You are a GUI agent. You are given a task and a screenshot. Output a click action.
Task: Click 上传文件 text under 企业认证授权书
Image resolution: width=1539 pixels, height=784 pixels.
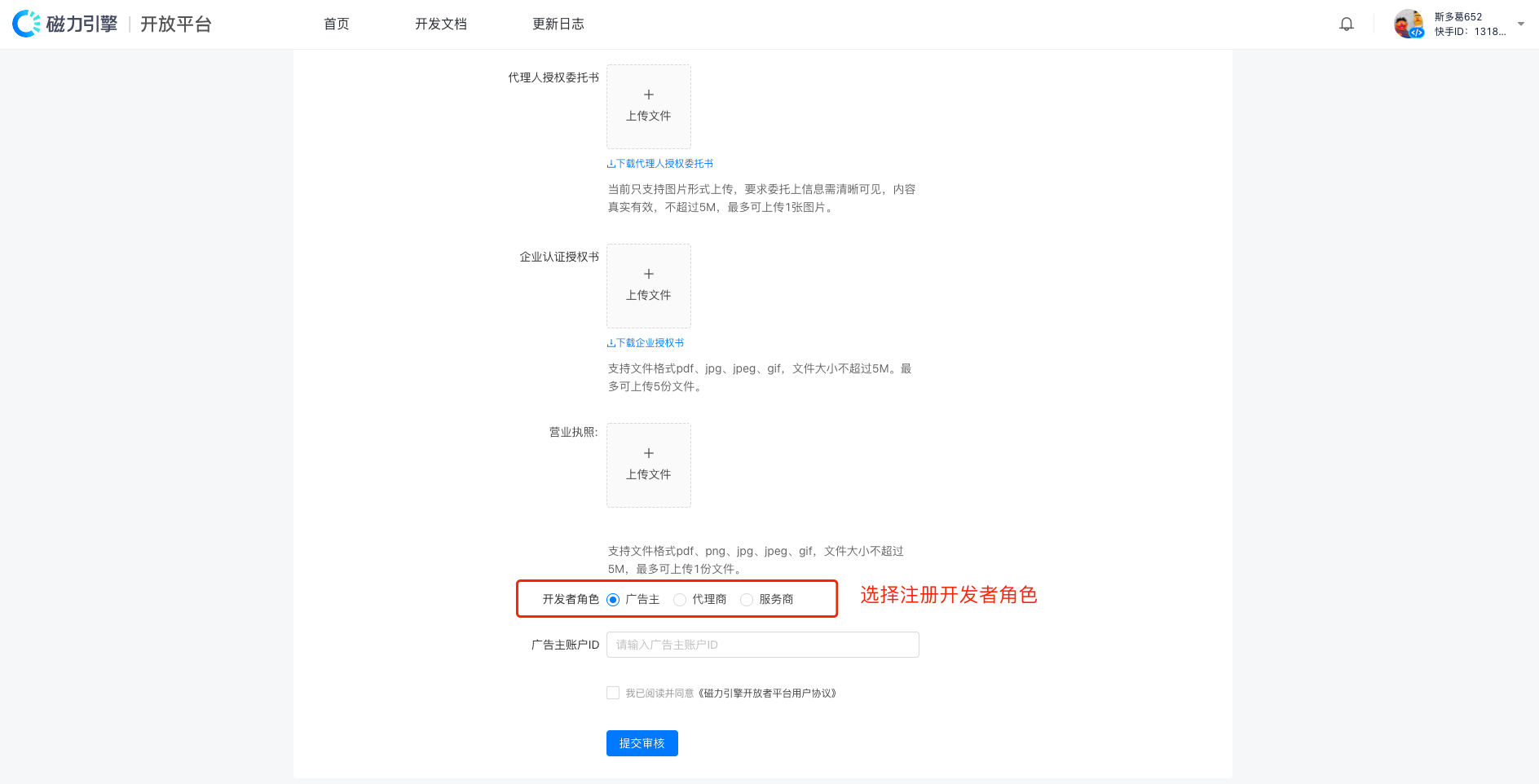[649, 295]
